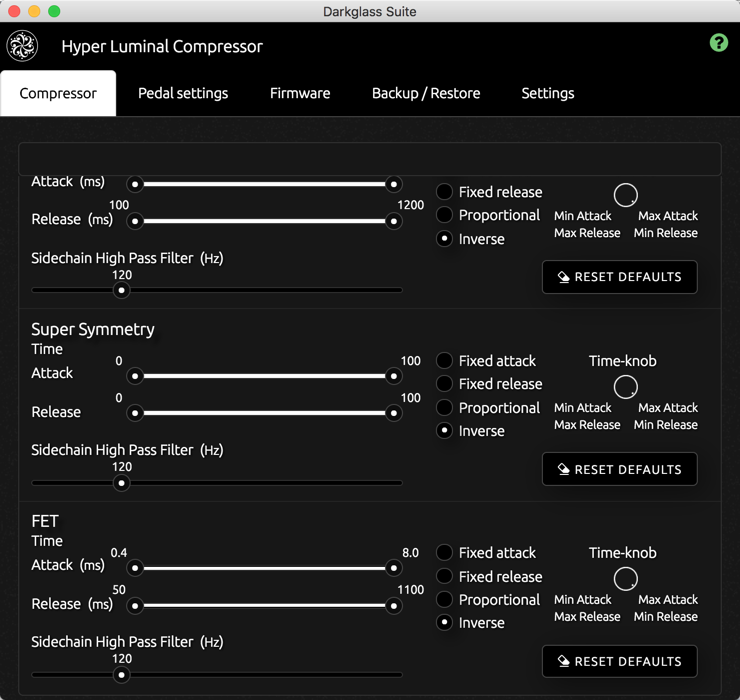This screenshot has height=700, width=740.
Task: Click Super Symmetry Attack slider max handle
Action: point(394,376)
